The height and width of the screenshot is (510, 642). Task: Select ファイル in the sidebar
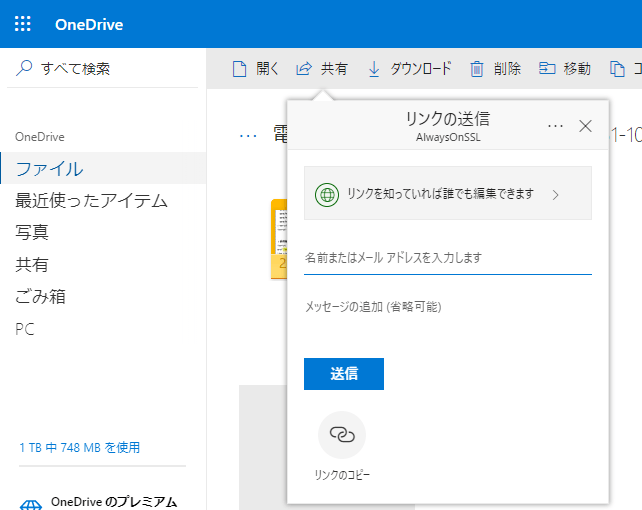(103, 168)
